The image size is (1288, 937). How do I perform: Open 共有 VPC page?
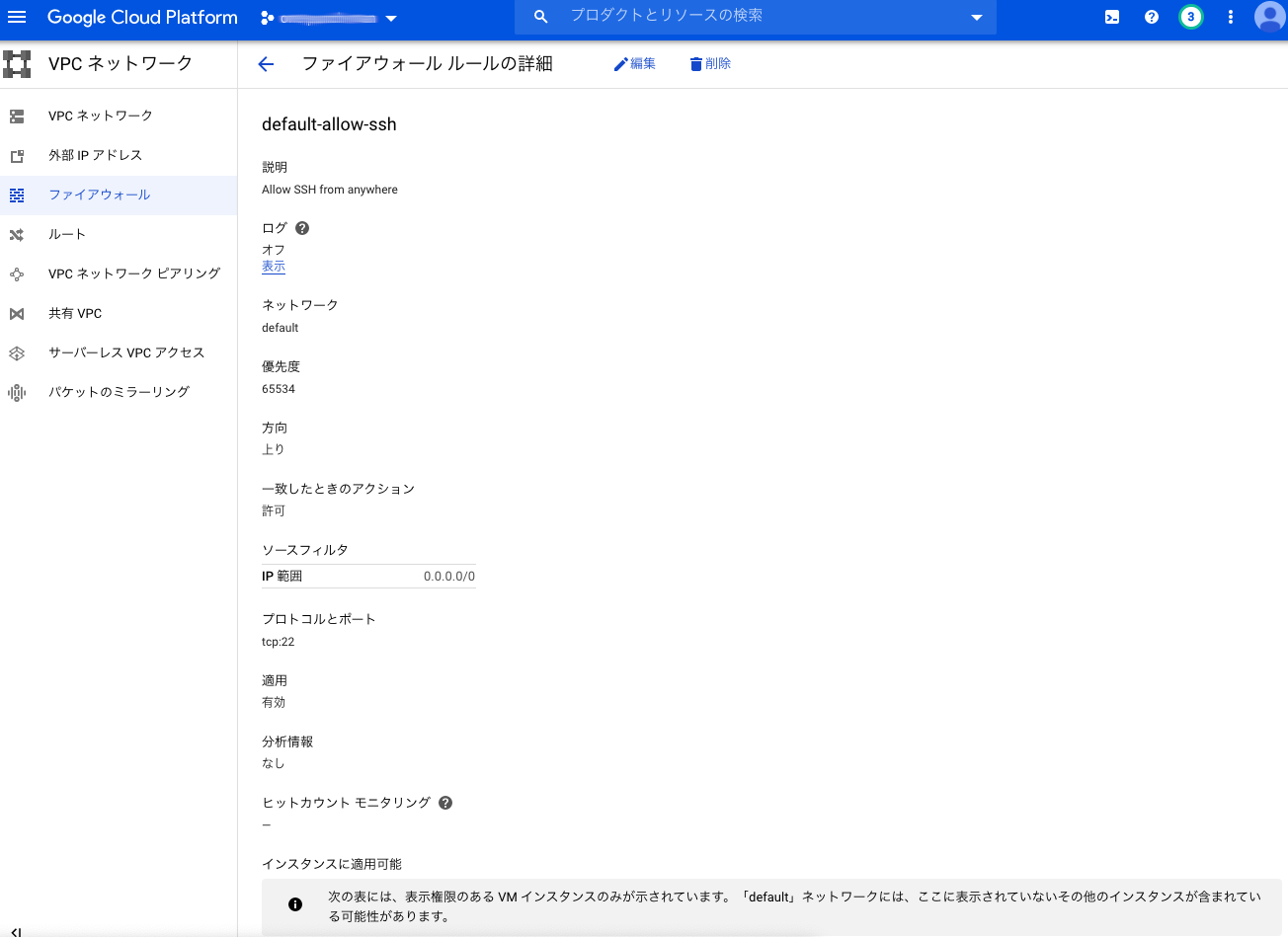[x=77, y=313]
